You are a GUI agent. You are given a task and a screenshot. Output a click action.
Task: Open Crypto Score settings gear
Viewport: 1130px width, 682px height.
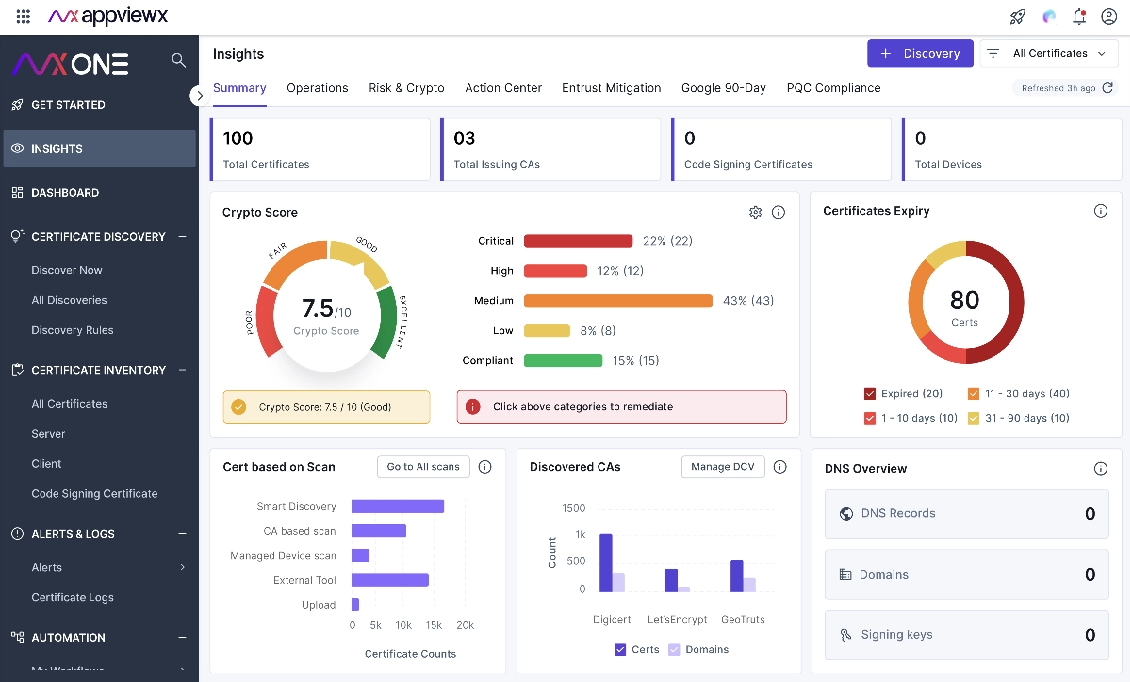(756, 212)
